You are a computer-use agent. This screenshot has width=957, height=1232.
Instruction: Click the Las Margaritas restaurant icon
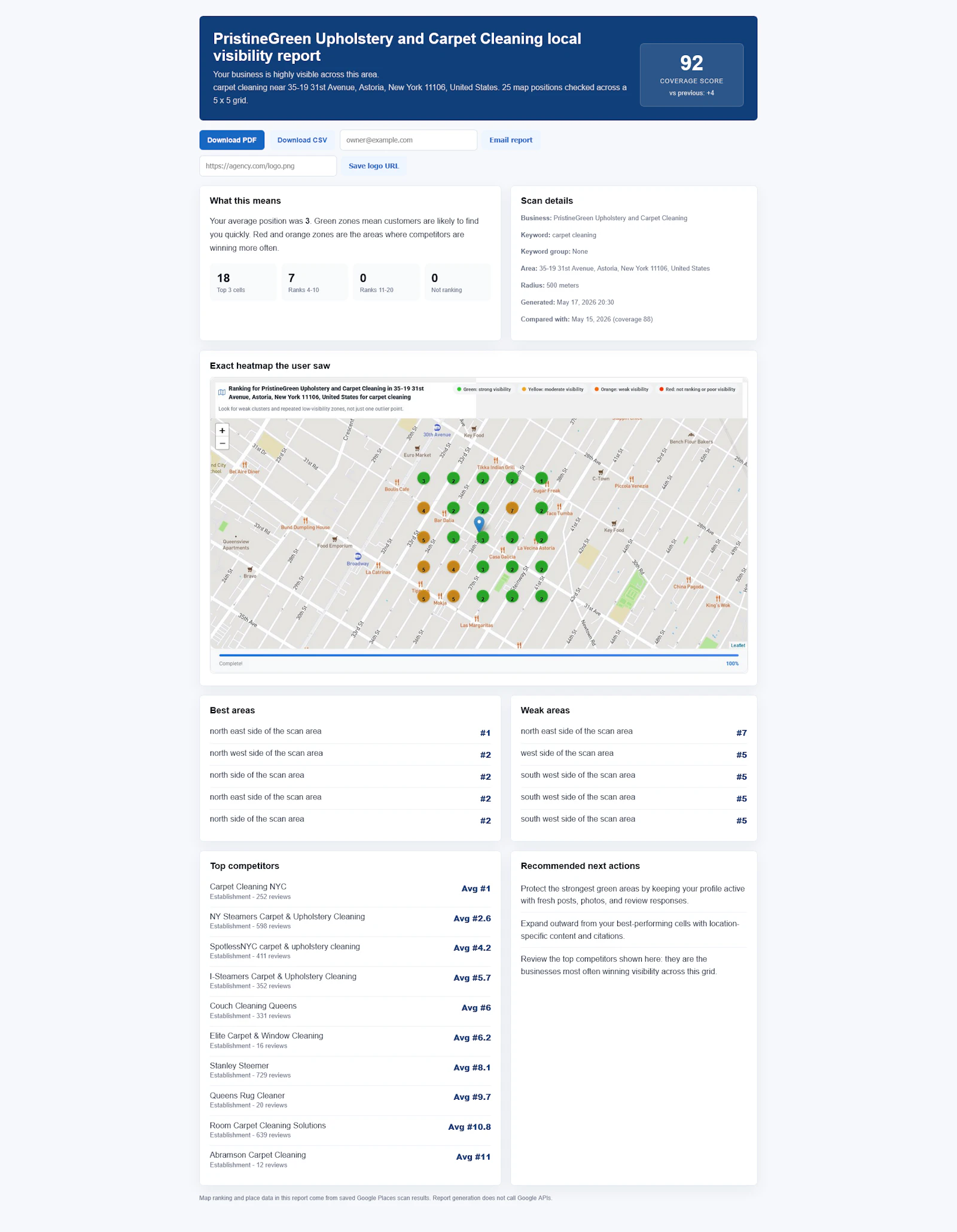pyautogui.click(x=477, y=619)
